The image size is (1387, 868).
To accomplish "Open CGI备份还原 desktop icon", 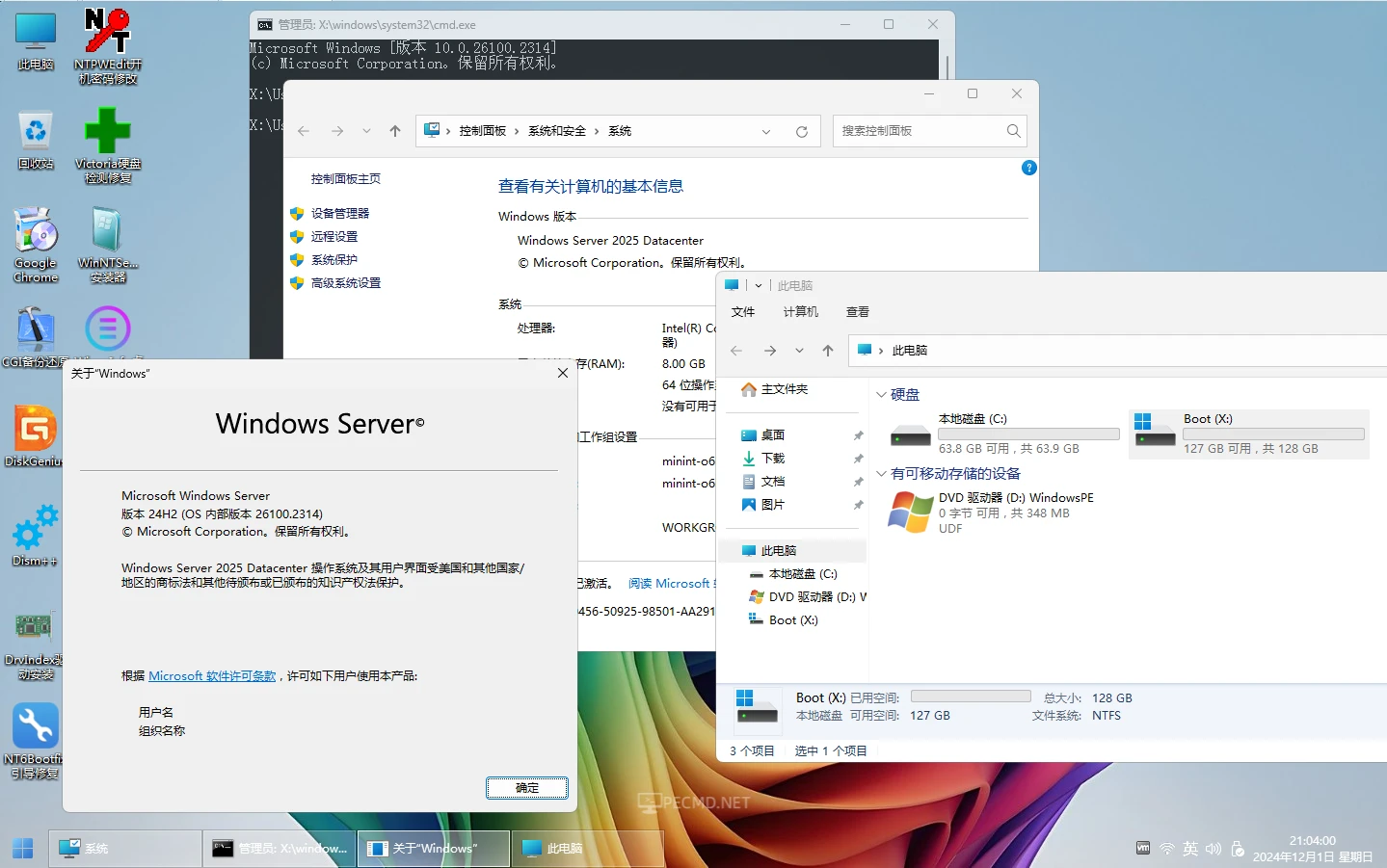I will [x=36, y=337].
